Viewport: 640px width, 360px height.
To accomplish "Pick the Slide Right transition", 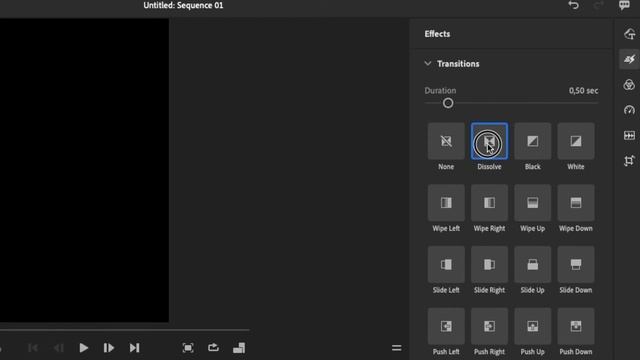I will (489, 264).
